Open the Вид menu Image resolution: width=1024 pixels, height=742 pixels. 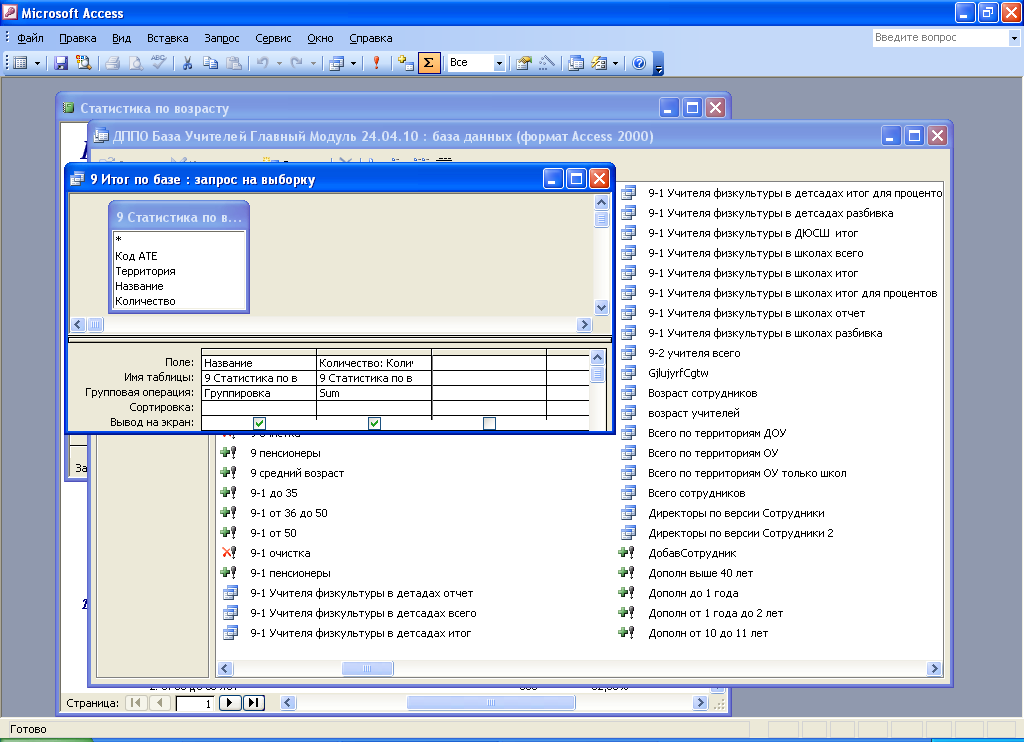tap(121, 38)
